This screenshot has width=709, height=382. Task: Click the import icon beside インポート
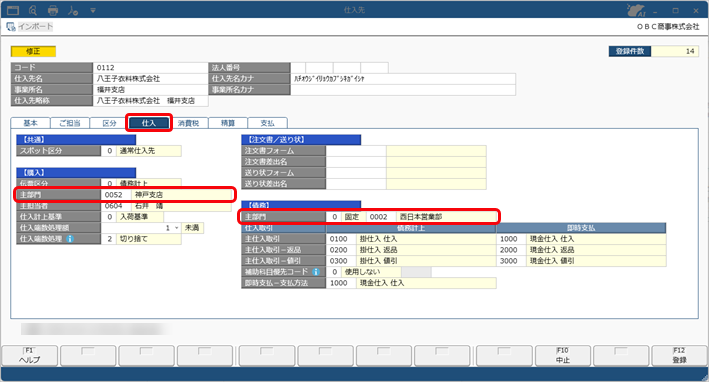11,27
